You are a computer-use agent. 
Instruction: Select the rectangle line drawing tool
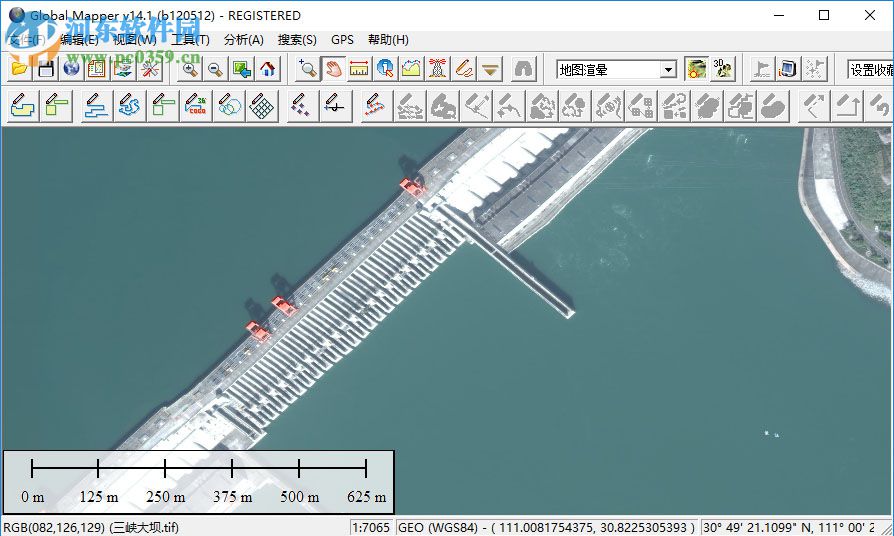162,105
